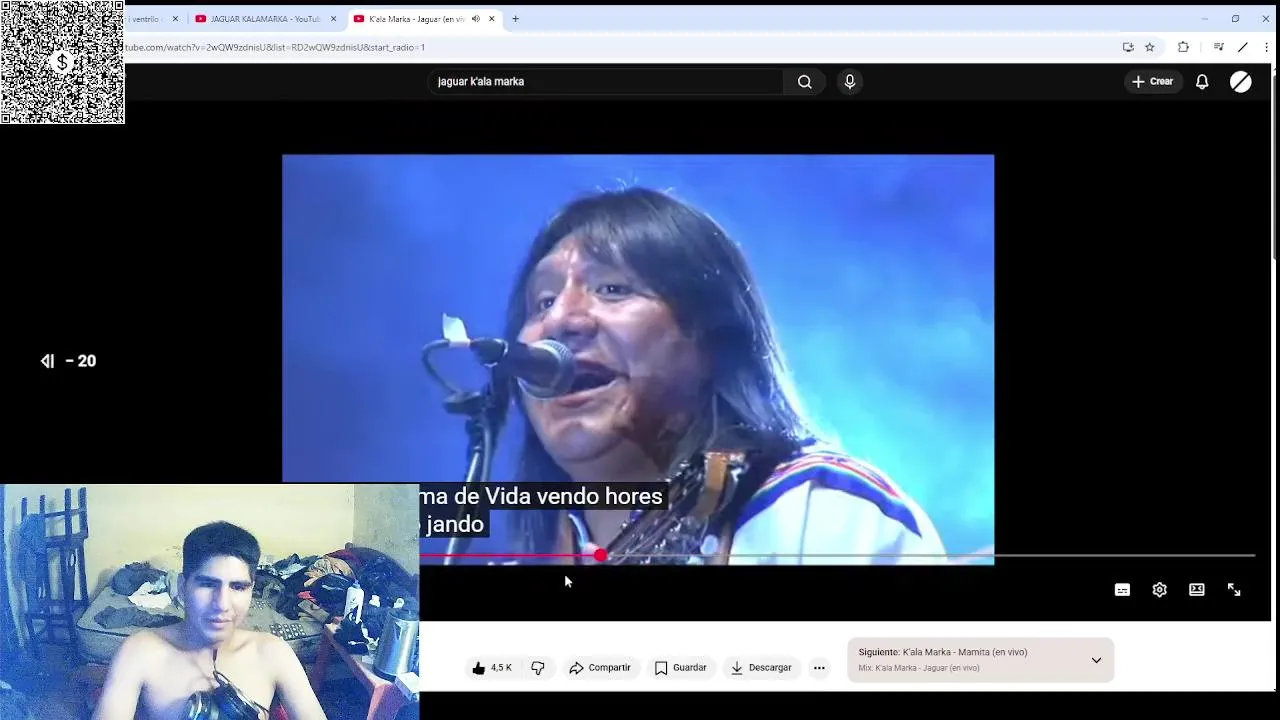This screenshot has height=720, width=1280.
Task: Close the JAGUAR KALAMARKA tab
Action: [334, 19]
